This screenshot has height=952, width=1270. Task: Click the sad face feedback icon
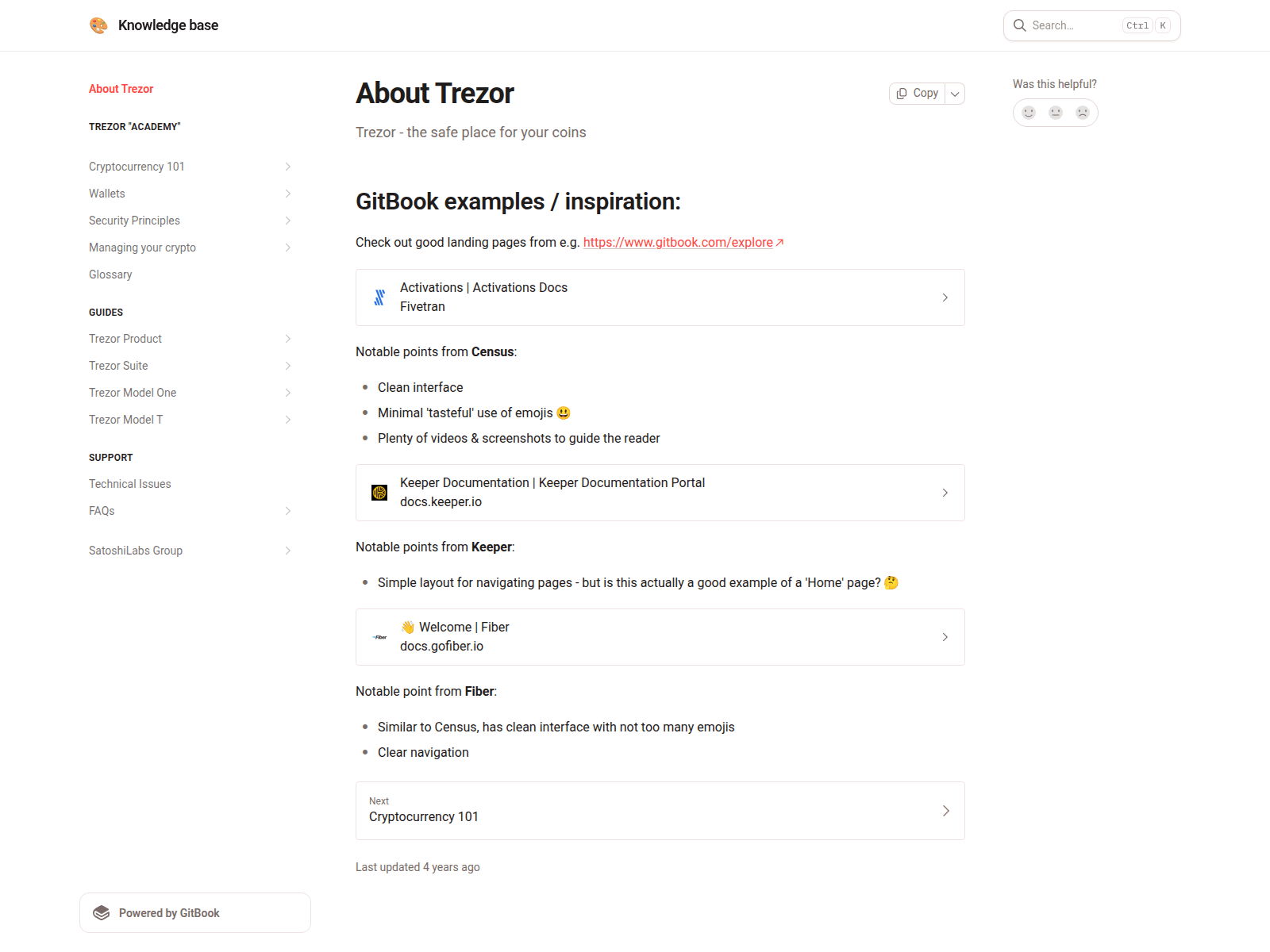coord(1083,113)
